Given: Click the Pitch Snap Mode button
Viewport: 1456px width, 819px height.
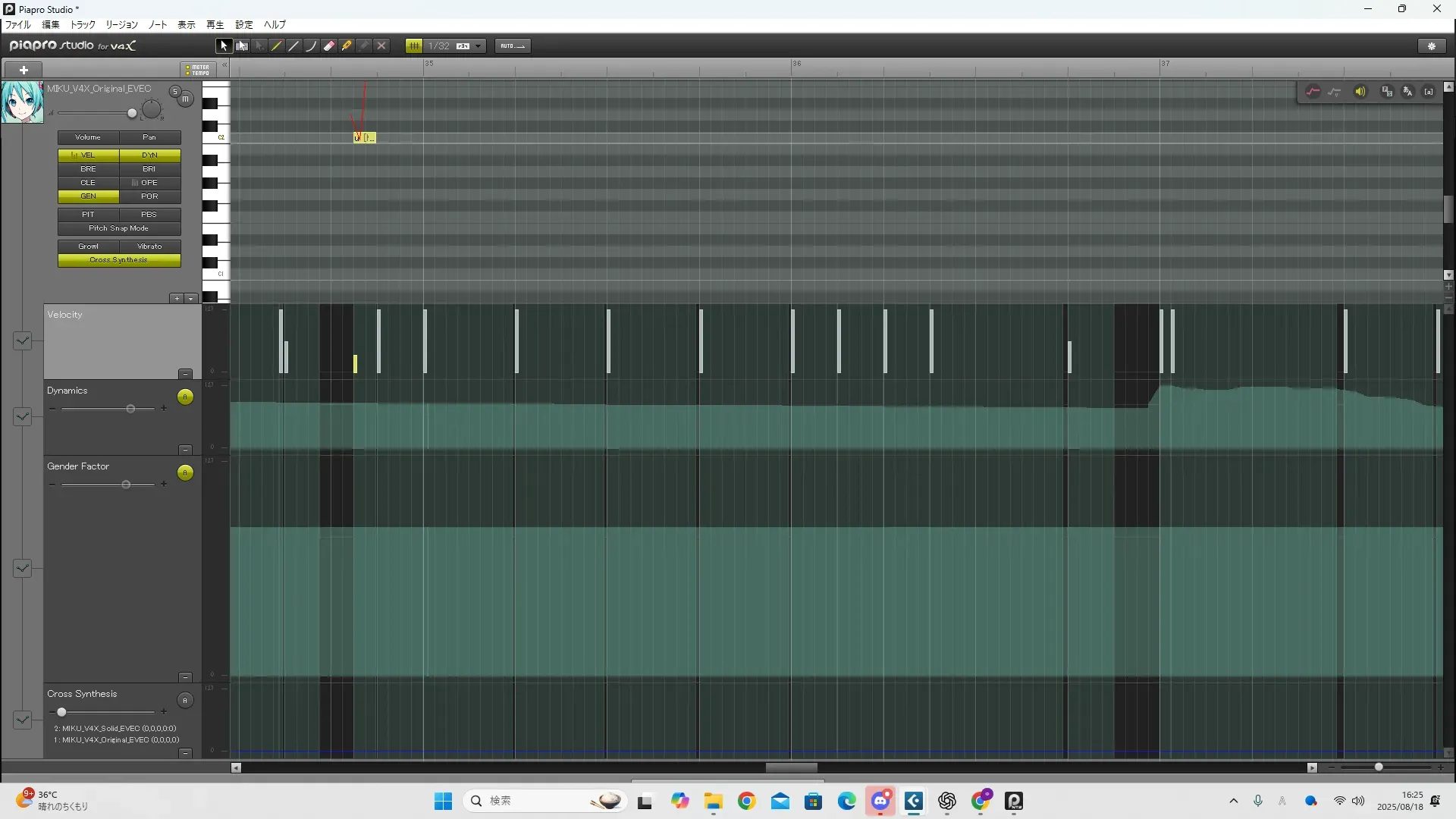Looking at the screenshot, I should coord(119,228).
